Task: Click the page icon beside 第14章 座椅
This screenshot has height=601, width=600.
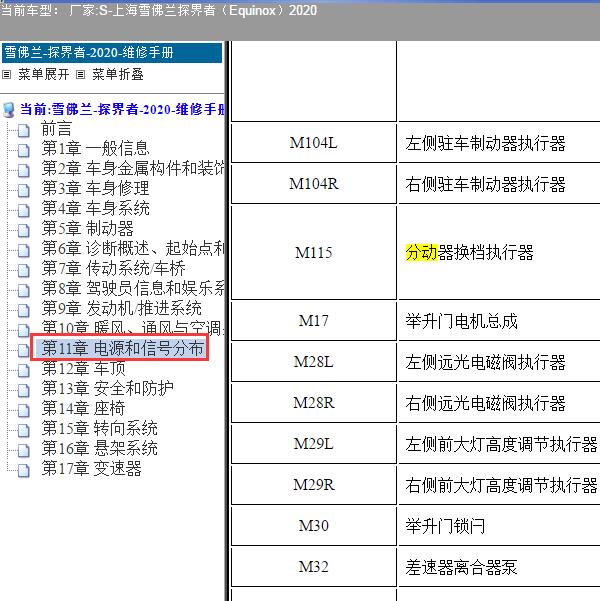Action: 24,411
